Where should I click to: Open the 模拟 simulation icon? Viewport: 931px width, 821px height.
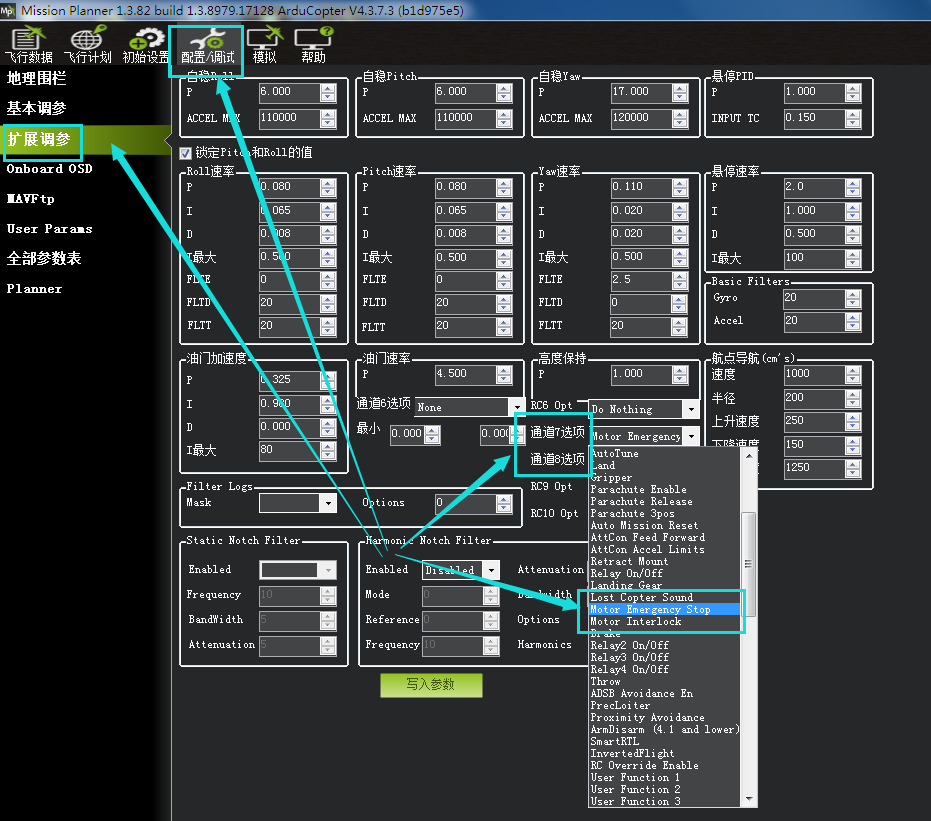265,46
